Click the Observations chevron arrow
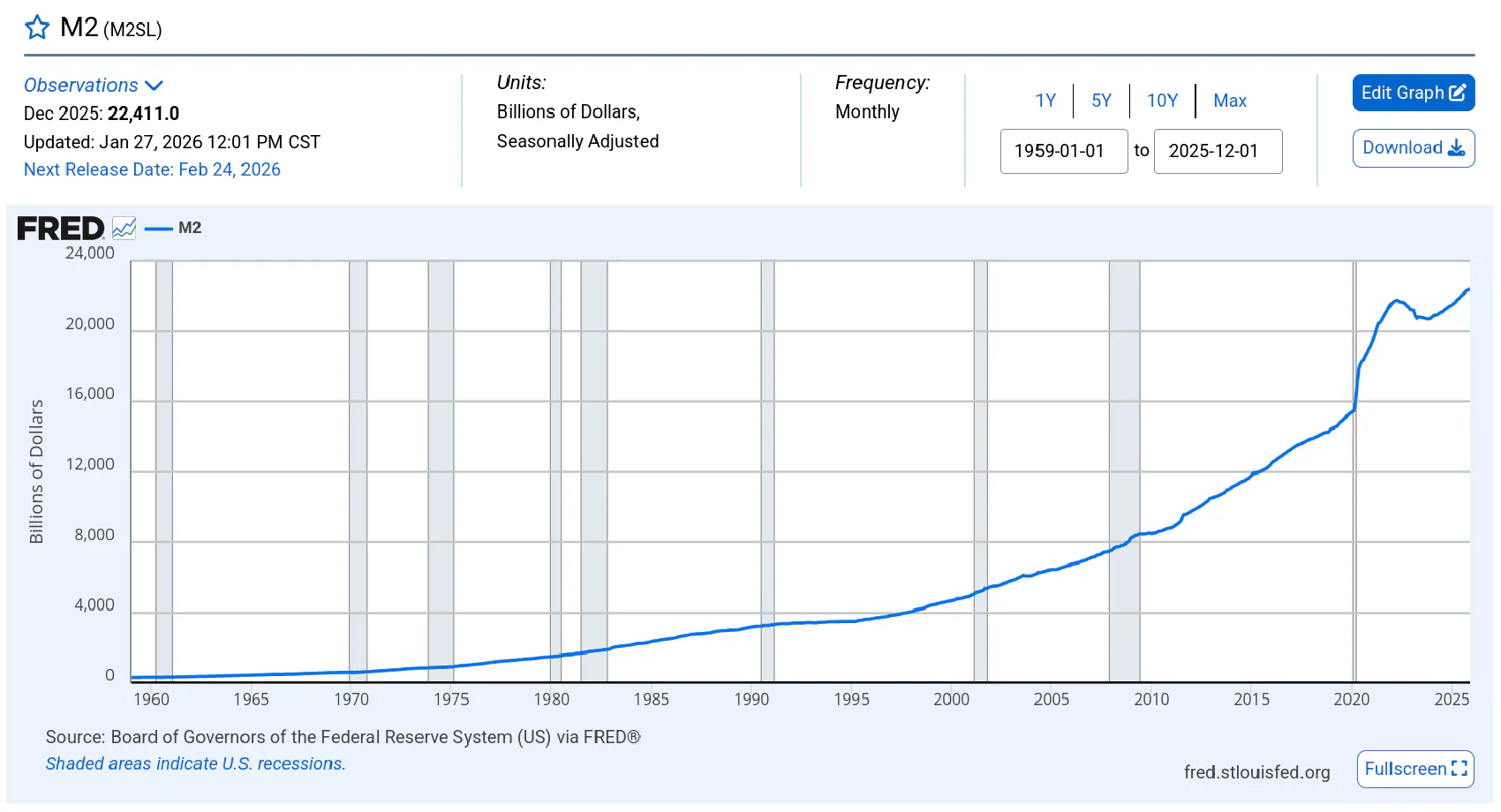 point(154,86)
